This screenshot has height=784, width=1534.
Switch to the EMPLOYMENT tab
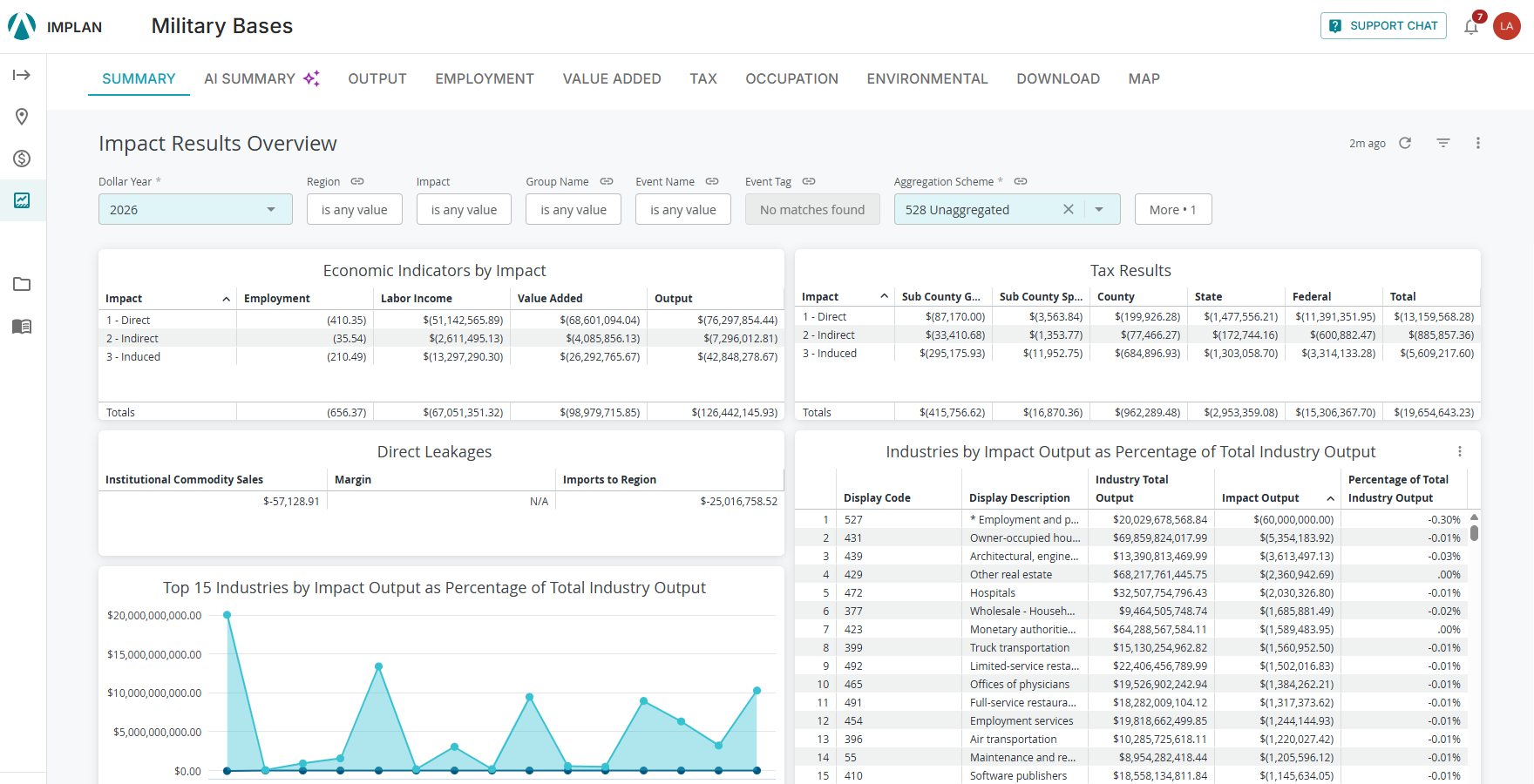[x=485, y=78]
